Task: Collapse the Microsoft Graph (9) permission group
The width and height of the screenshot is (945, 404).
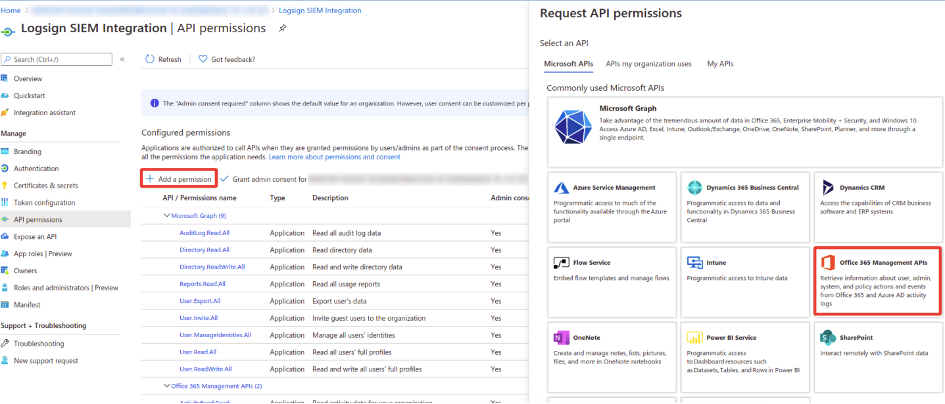Action: pyautogui.click(x=167, y=215)
